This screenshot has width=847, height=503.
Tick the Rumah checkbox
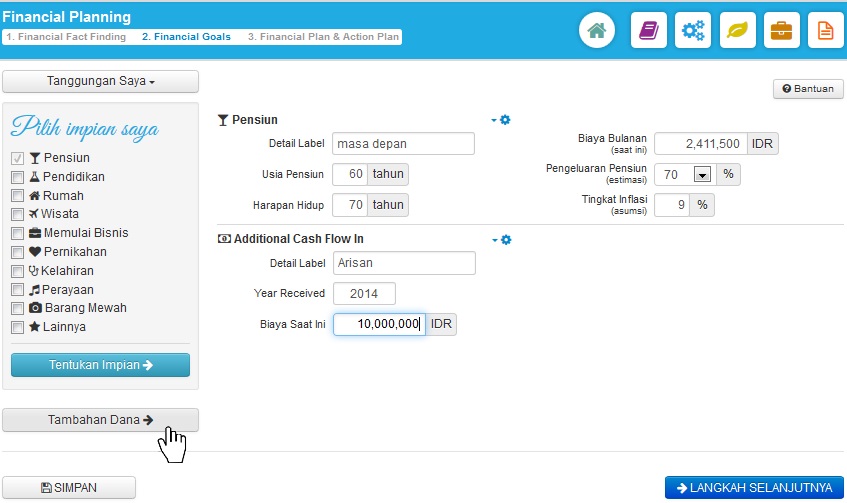click(17, 196)
